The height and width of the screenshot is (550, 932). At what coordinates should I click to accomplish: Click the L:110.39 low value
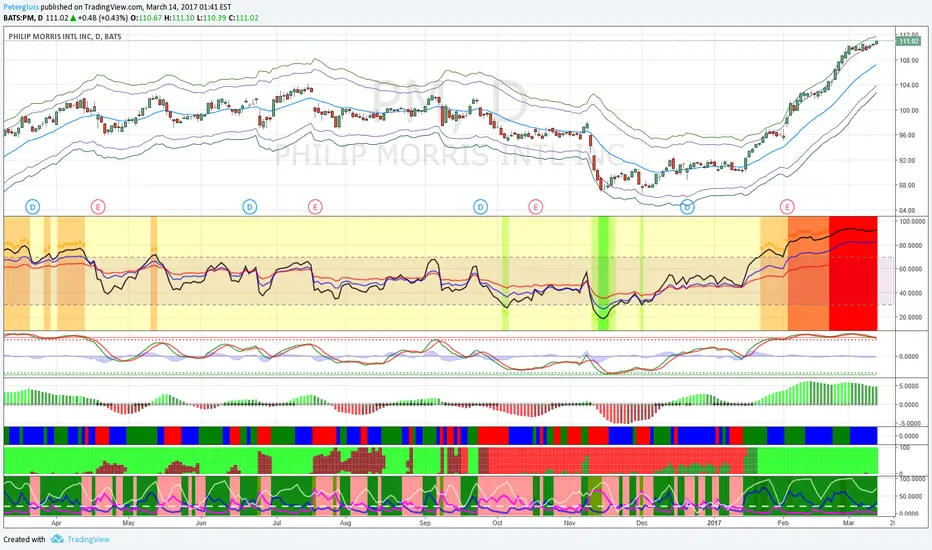pyautogui.click(x=211, y=18)
